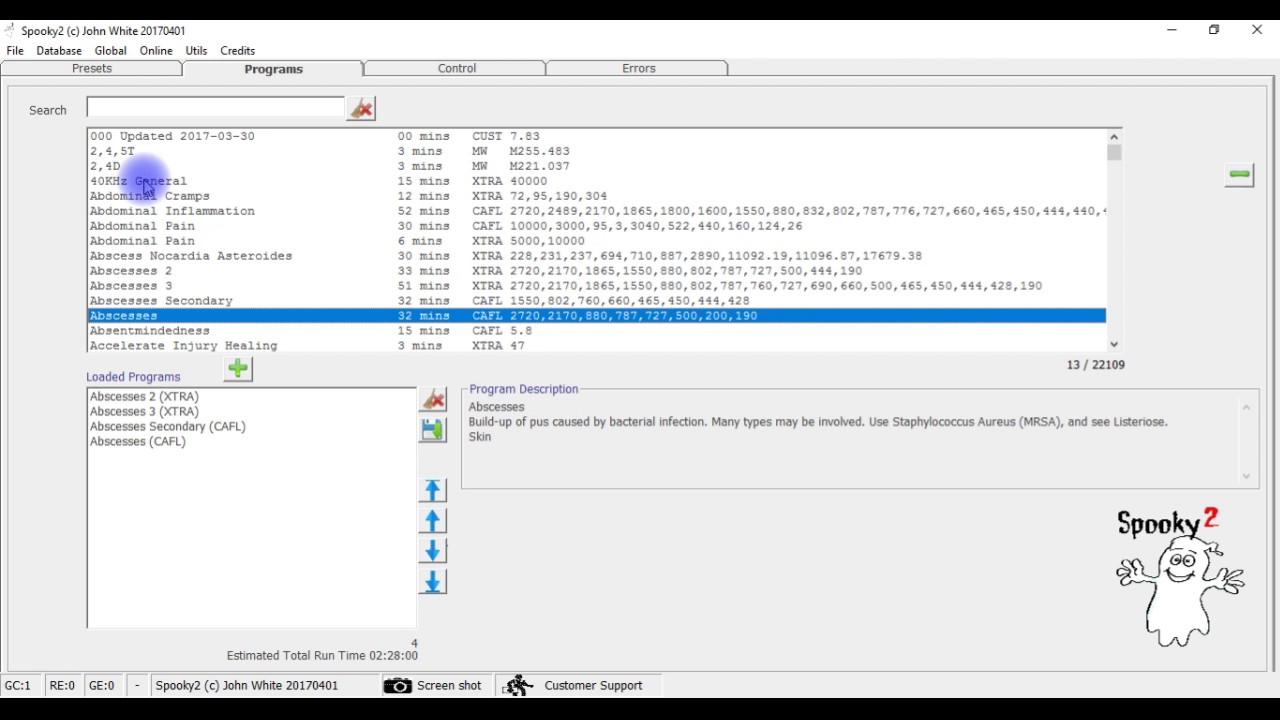1280x720 pixels.
Task: Click the Loaded Programs heading label
Action: tap(133, 377)
